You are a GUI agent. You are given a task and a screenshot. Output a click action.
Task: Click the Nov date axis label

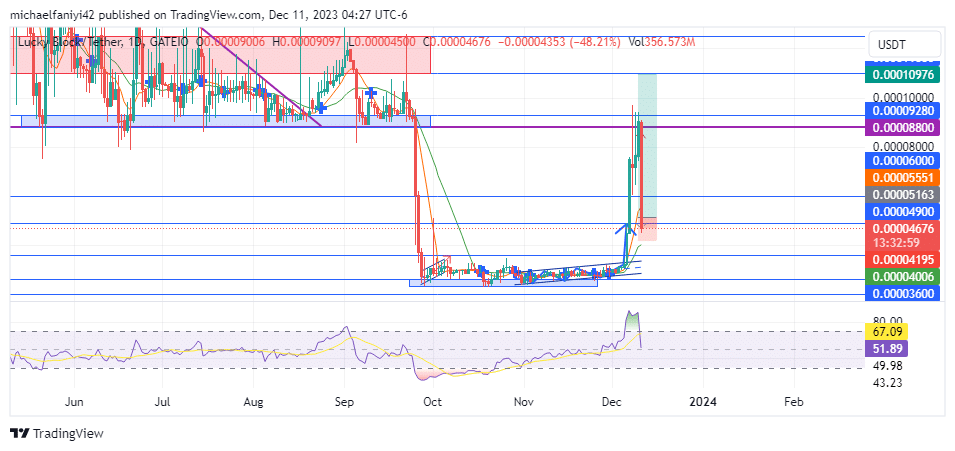point(524,402)
